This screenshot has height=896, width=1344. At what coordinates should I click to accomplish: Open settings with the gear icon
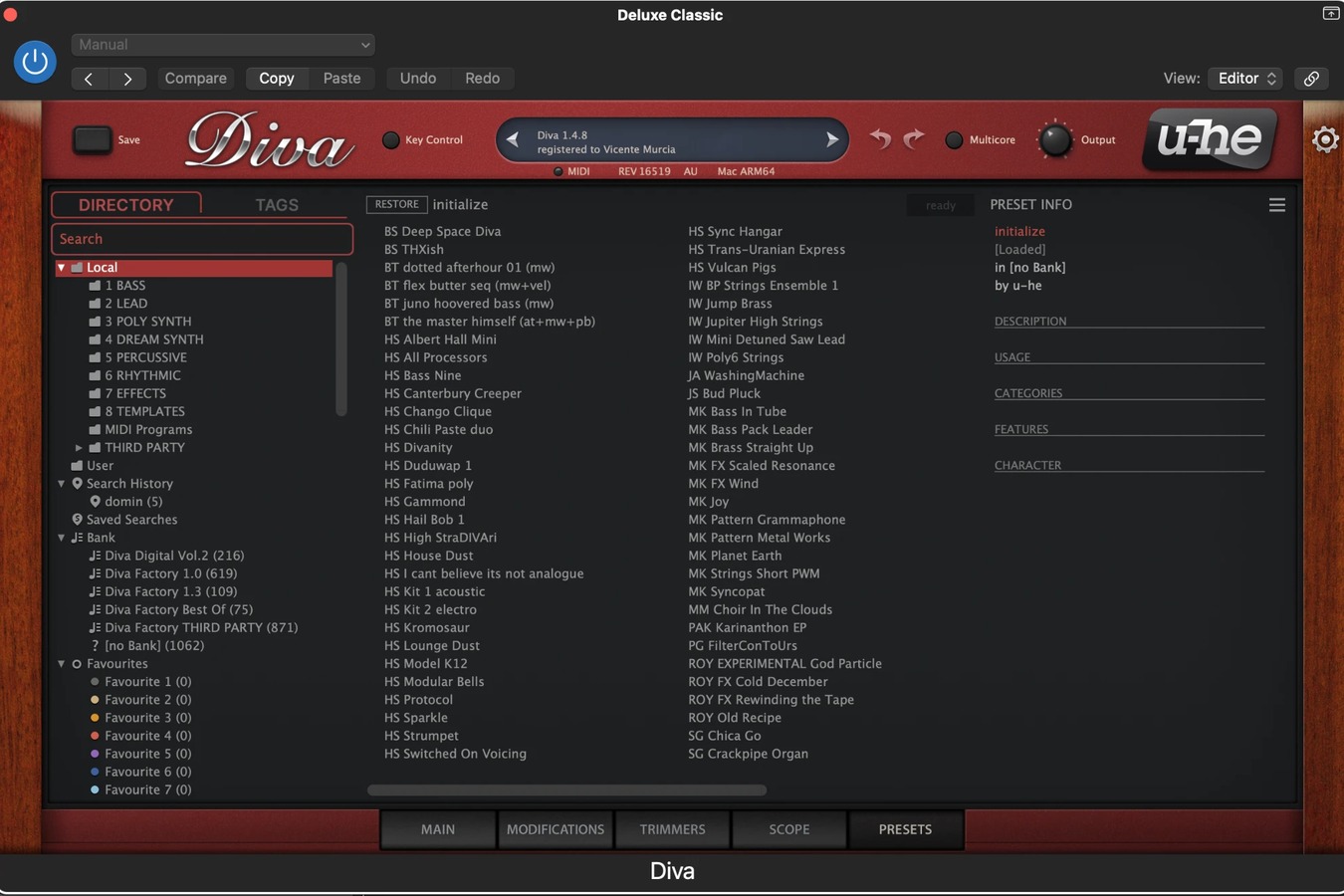1325,139
